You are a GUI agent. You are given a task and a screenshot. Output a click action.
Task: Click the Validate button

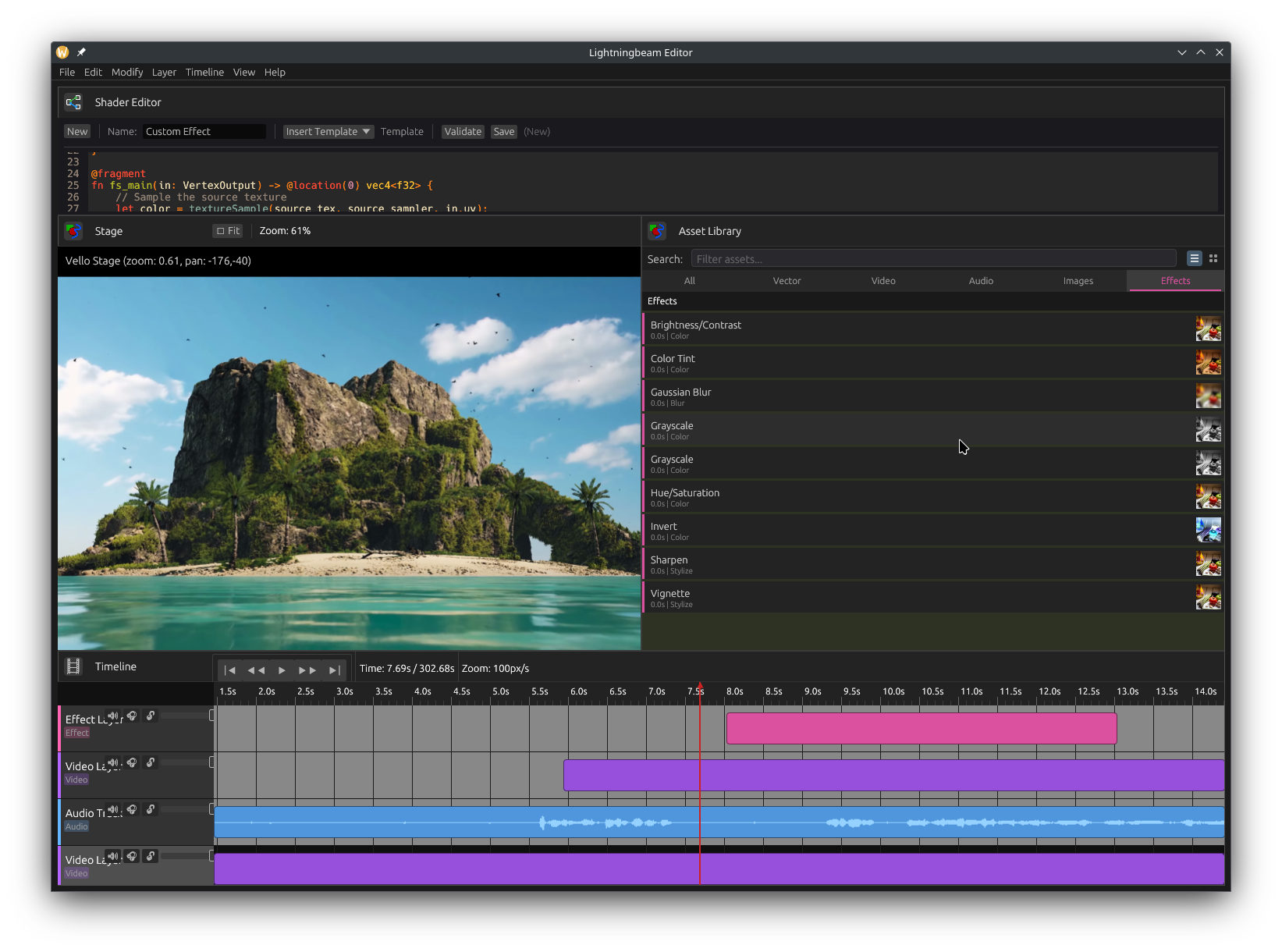pos(463,131)
